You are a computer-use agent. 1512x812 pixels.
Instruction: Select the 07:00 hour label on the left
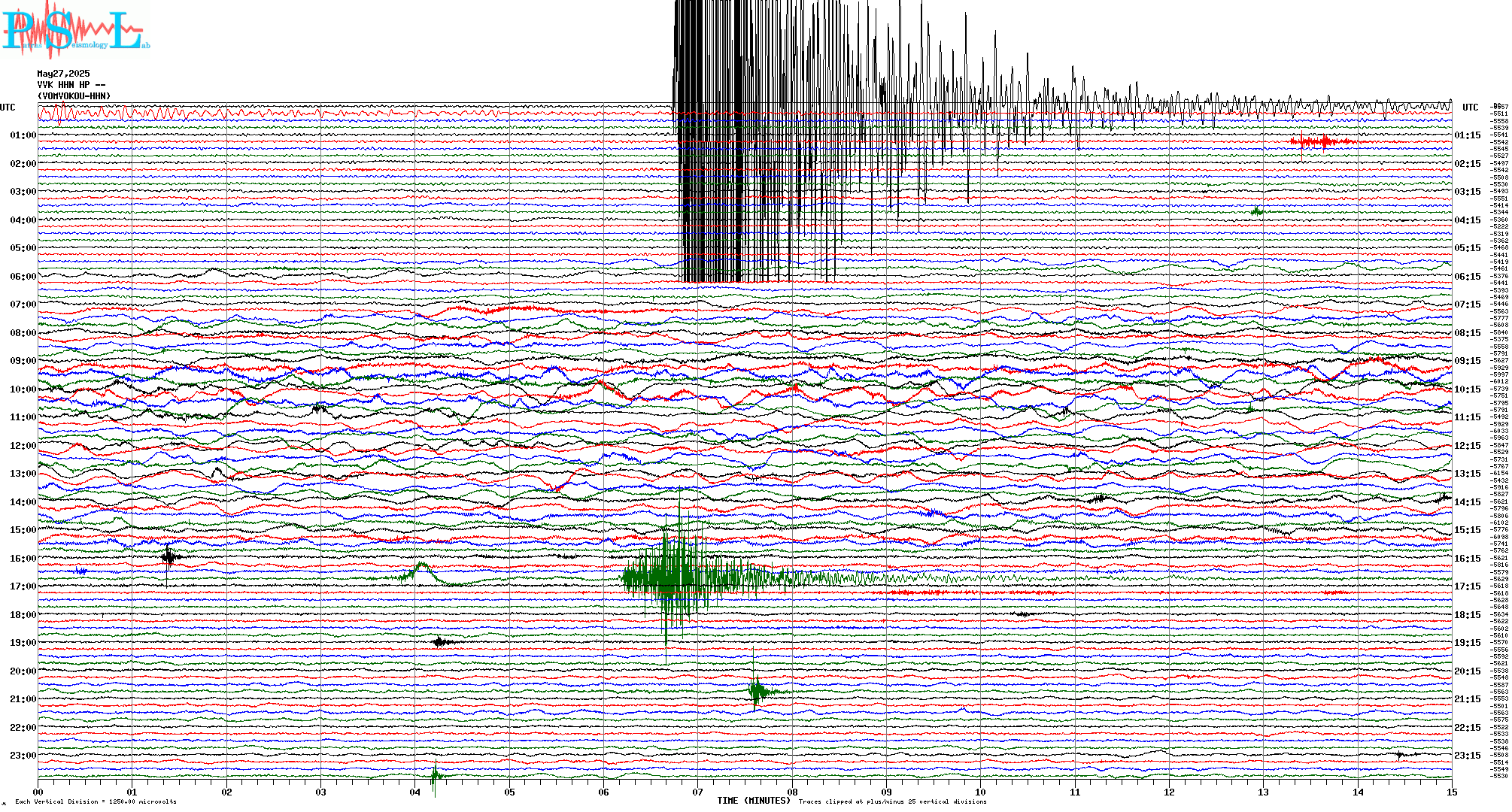23,304
